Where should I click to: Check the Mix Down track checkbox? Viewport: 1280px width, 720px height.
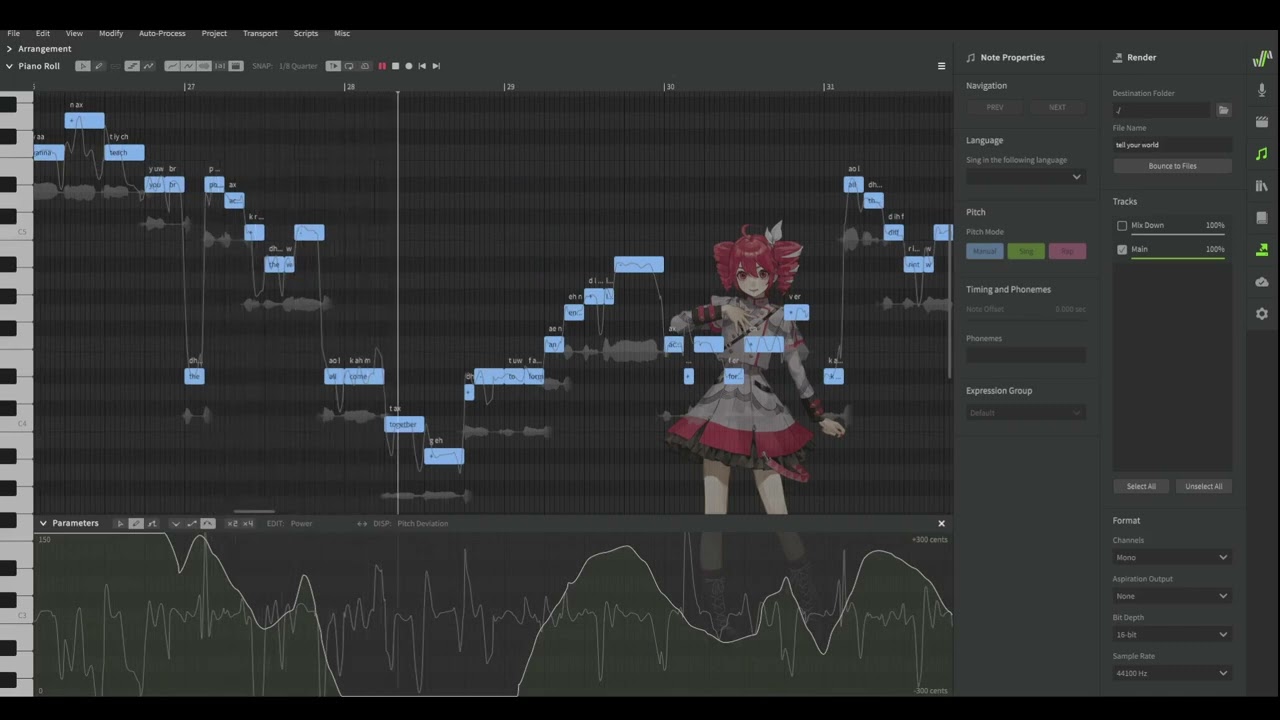pos(1122,225)
